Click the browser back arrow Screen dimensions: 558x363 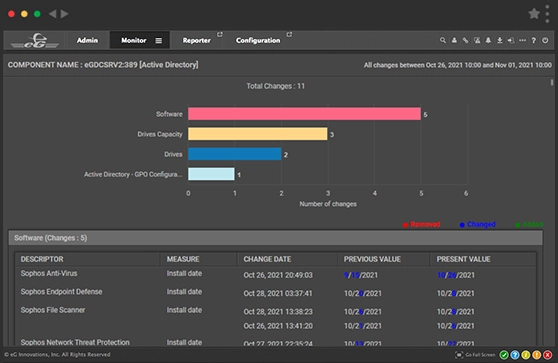click(x=52, y=14)
